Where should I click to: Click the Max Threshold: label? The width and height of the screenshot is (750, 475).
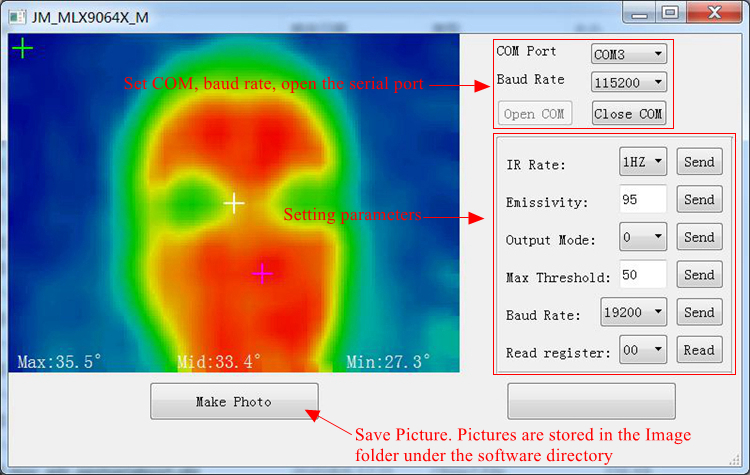(558, 278)
